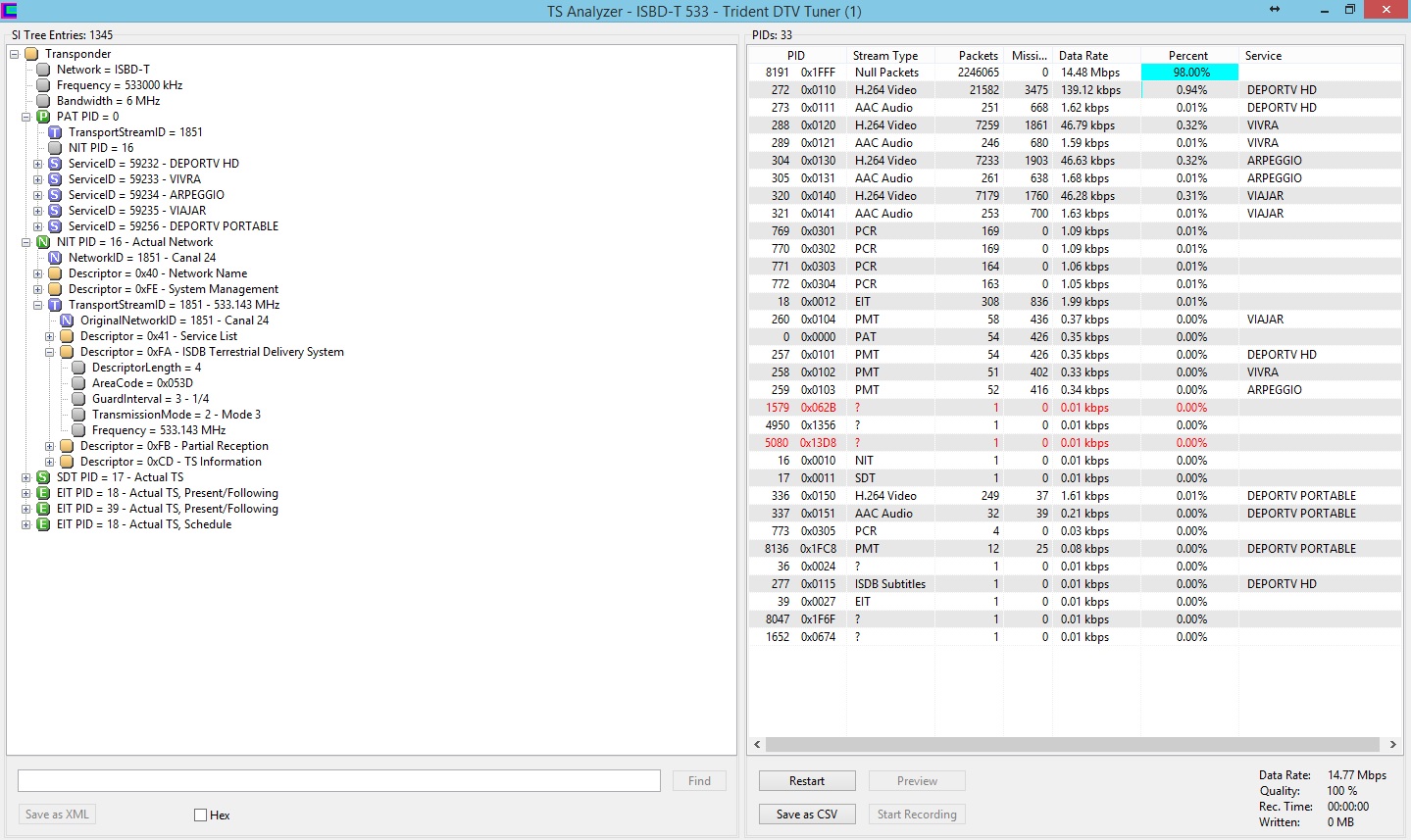Expand the SDT PID = 17 node

pos(25,477)
